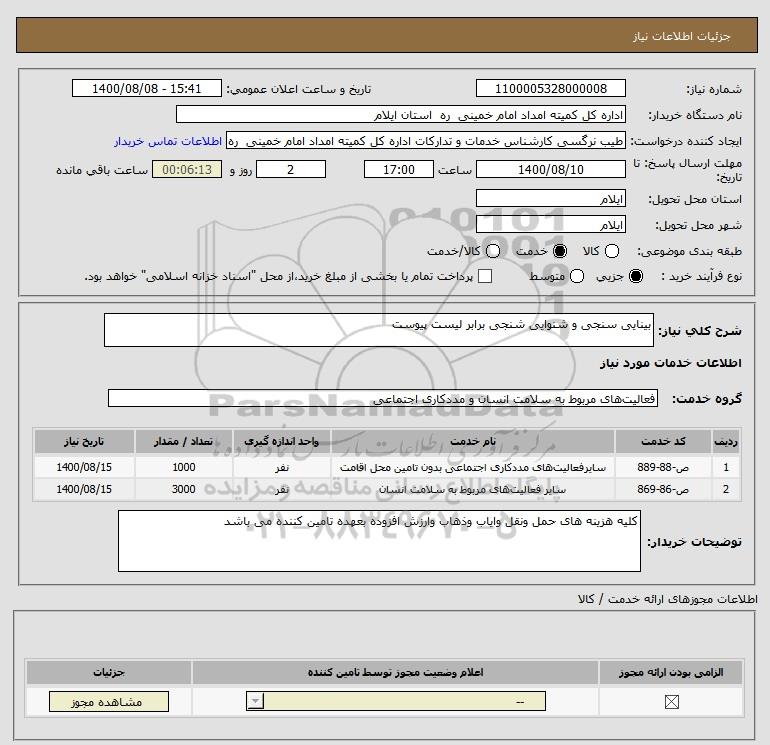Open اطلاعات تماس خریدار link

pyautogui.click(x=168, y=141)
